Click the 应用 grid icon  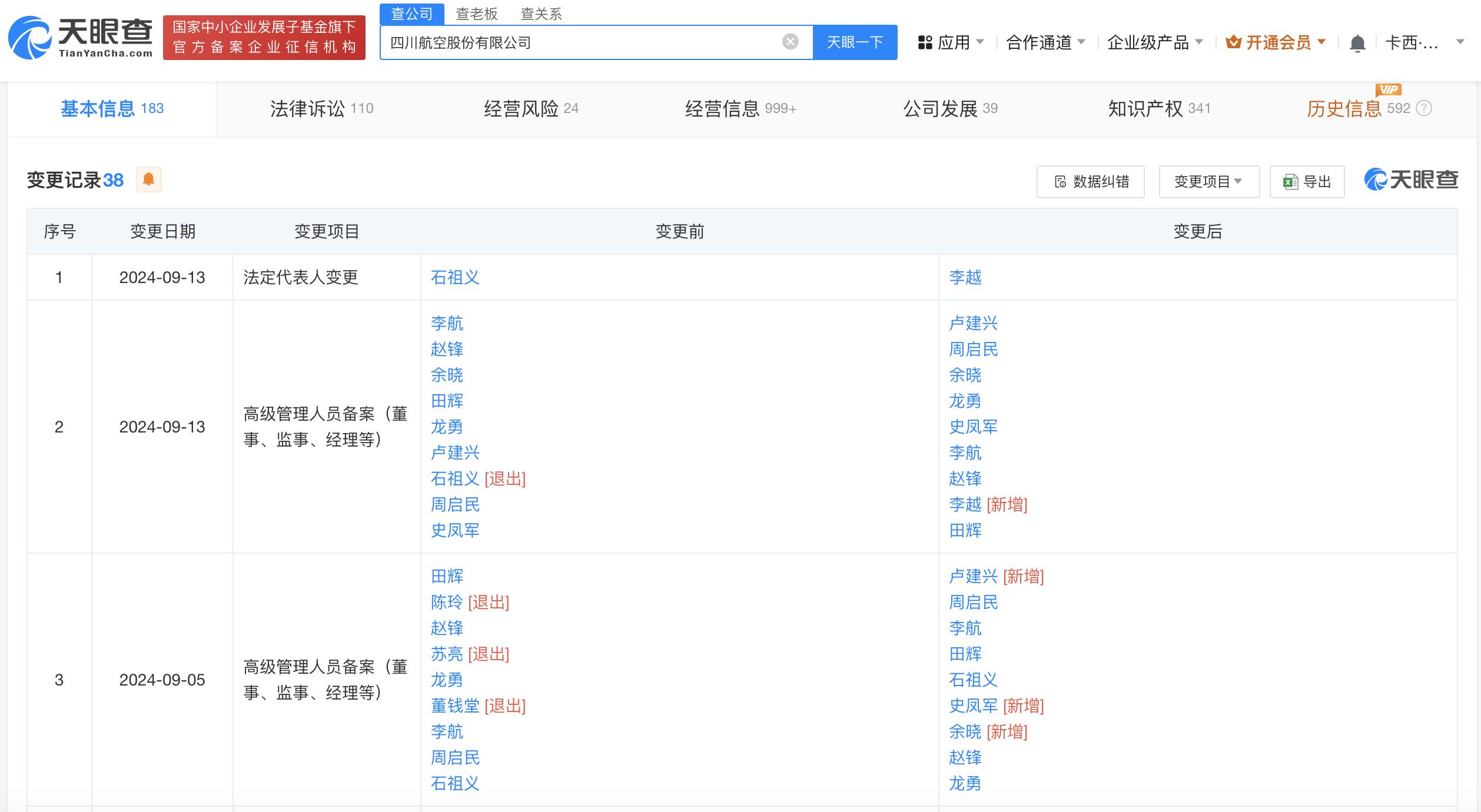925,42
